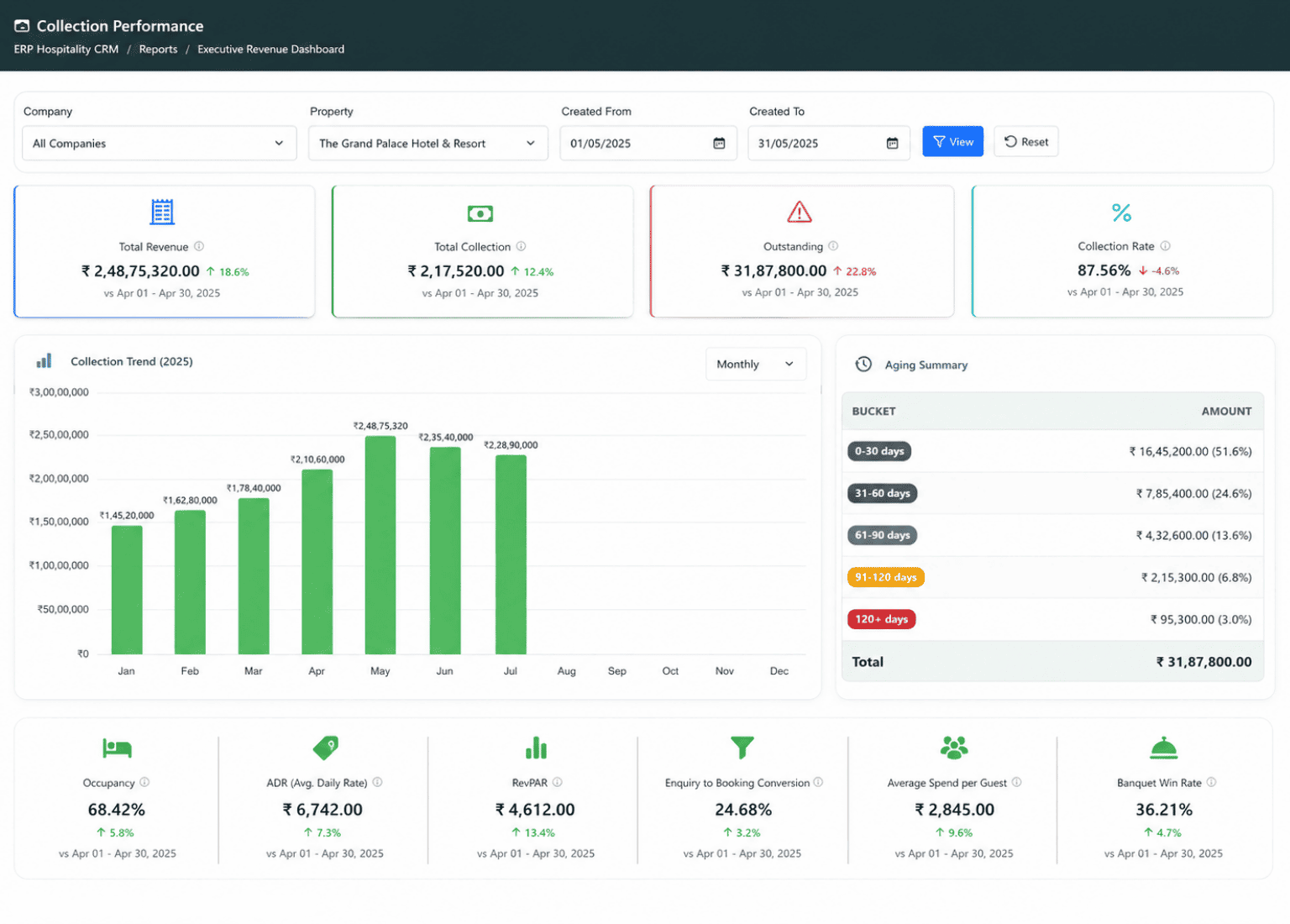Open the Monthly period dropdown
1290x924 pixels.
point(756,364)
